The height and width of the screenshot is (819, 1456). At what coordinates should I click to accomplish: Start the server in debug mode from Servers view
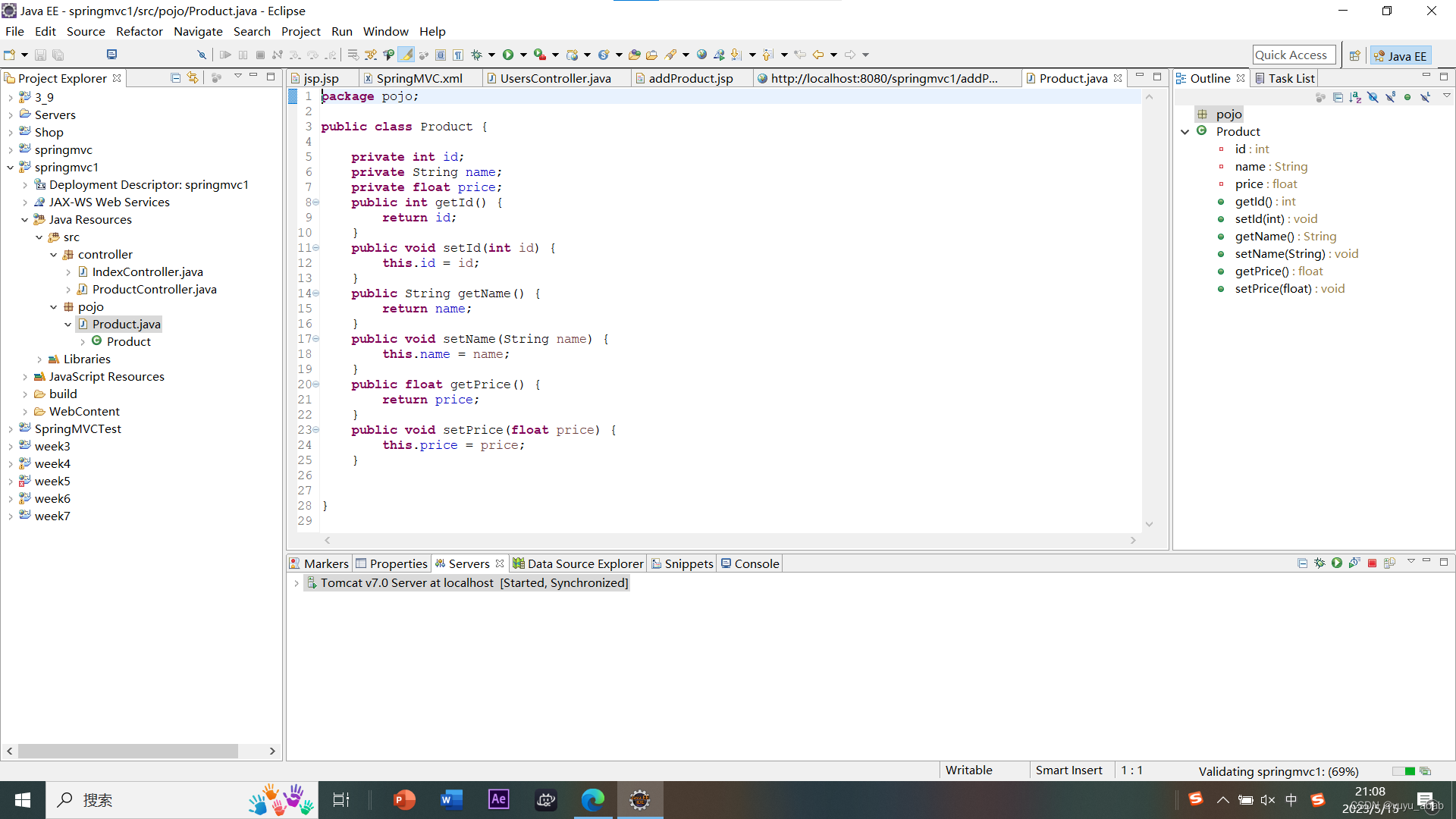pos(1319,563)
